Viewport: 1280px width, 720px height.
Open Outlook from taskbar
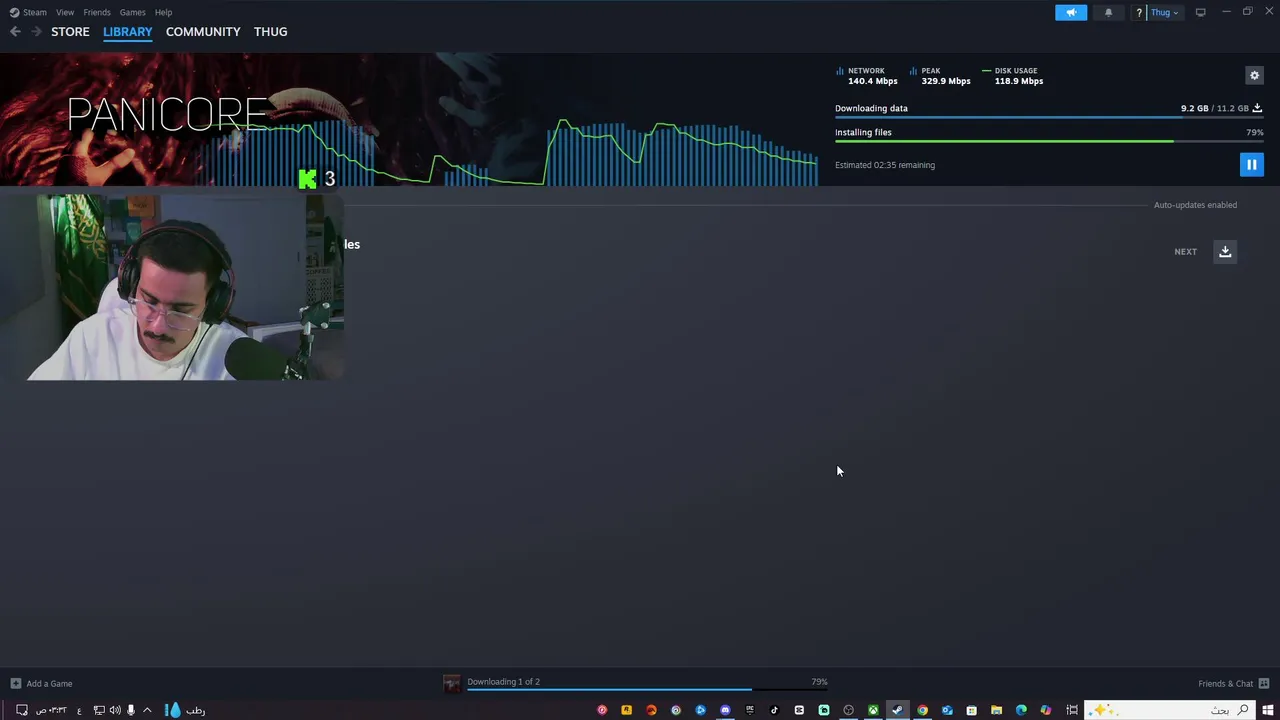[x=947, y=710]
